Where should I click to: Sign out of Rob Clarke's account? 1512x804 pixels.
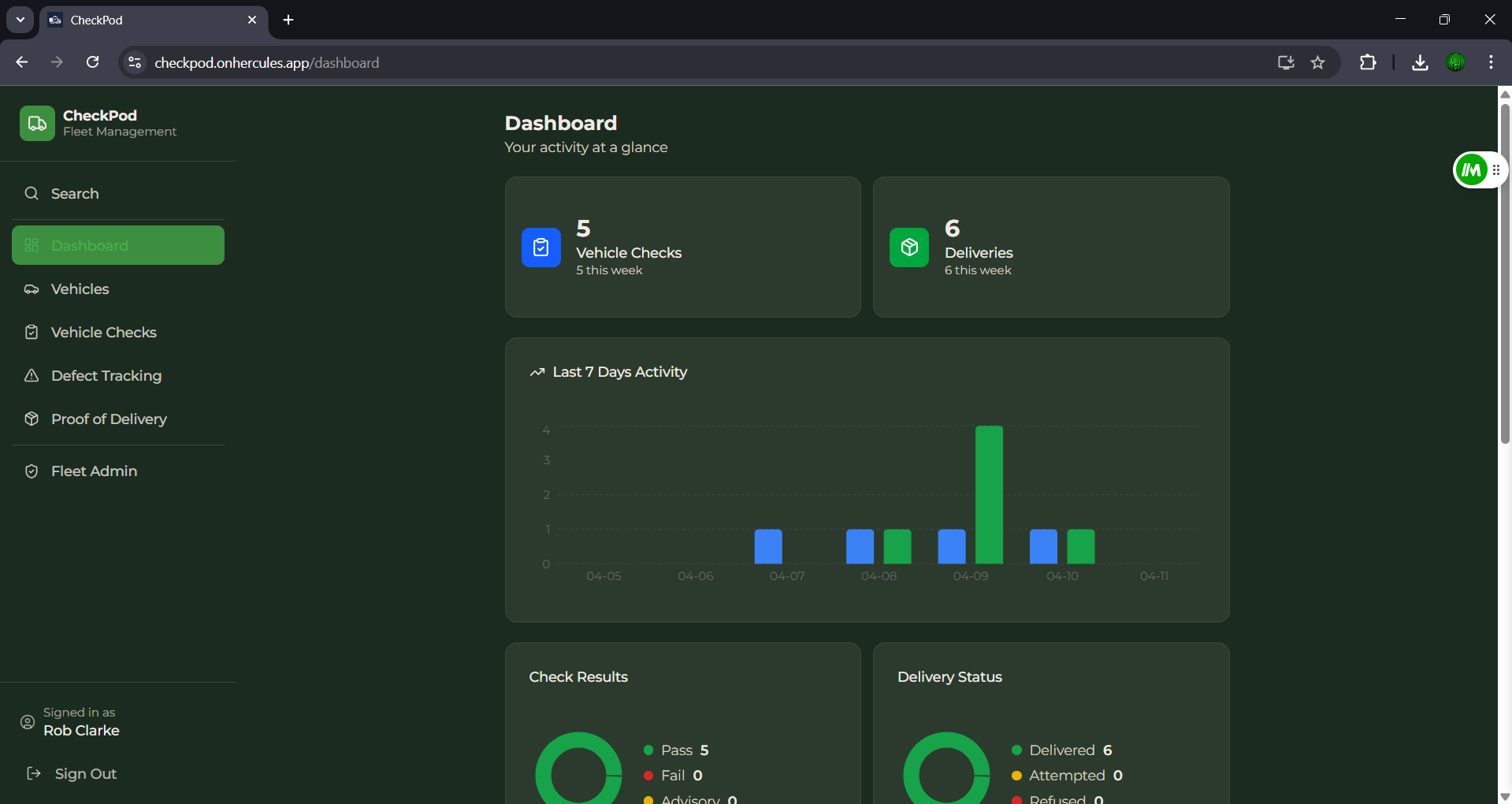(86, 773)
